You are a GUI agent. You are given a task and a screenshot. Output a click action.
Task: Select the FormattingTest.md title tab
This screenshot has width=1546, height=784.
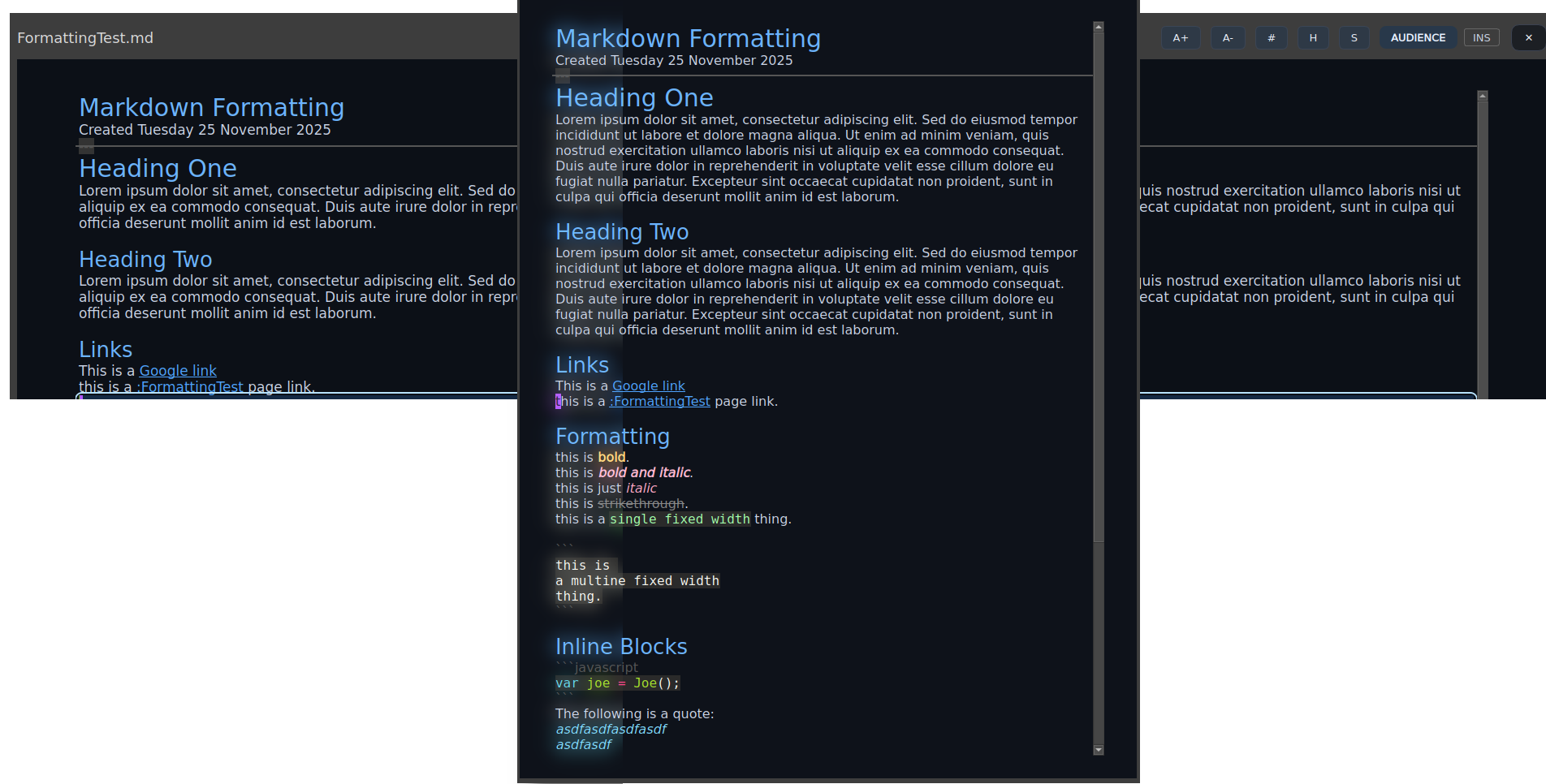click(84, 37)
